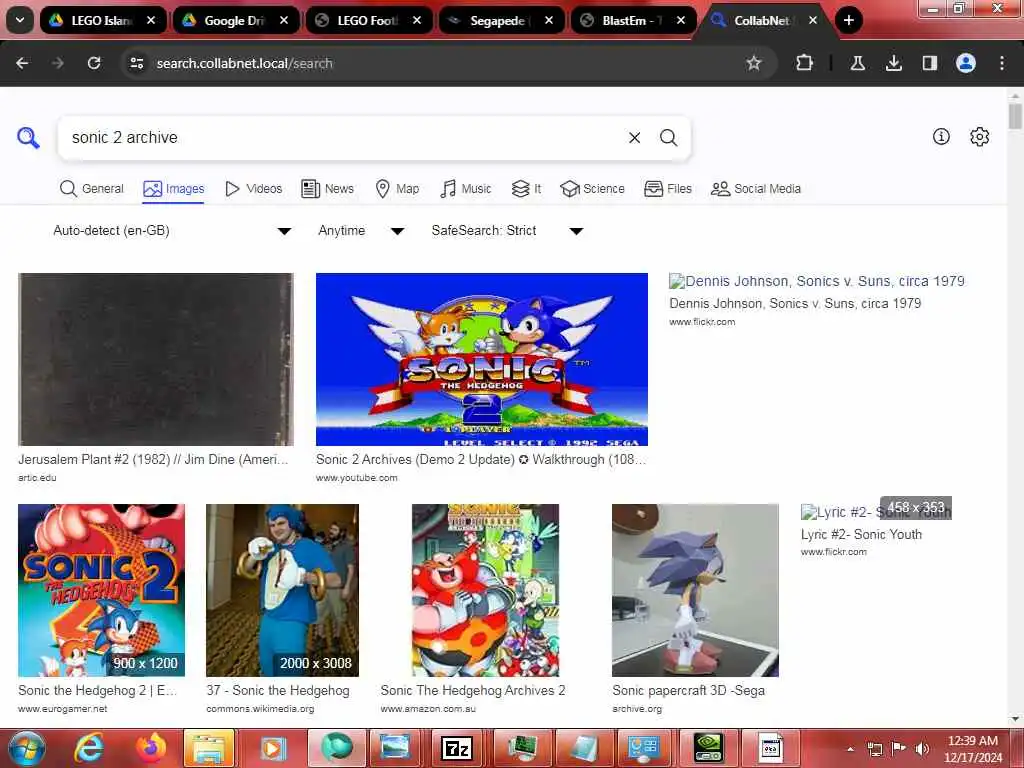Open search preferences gear icon

pos(980,136)
